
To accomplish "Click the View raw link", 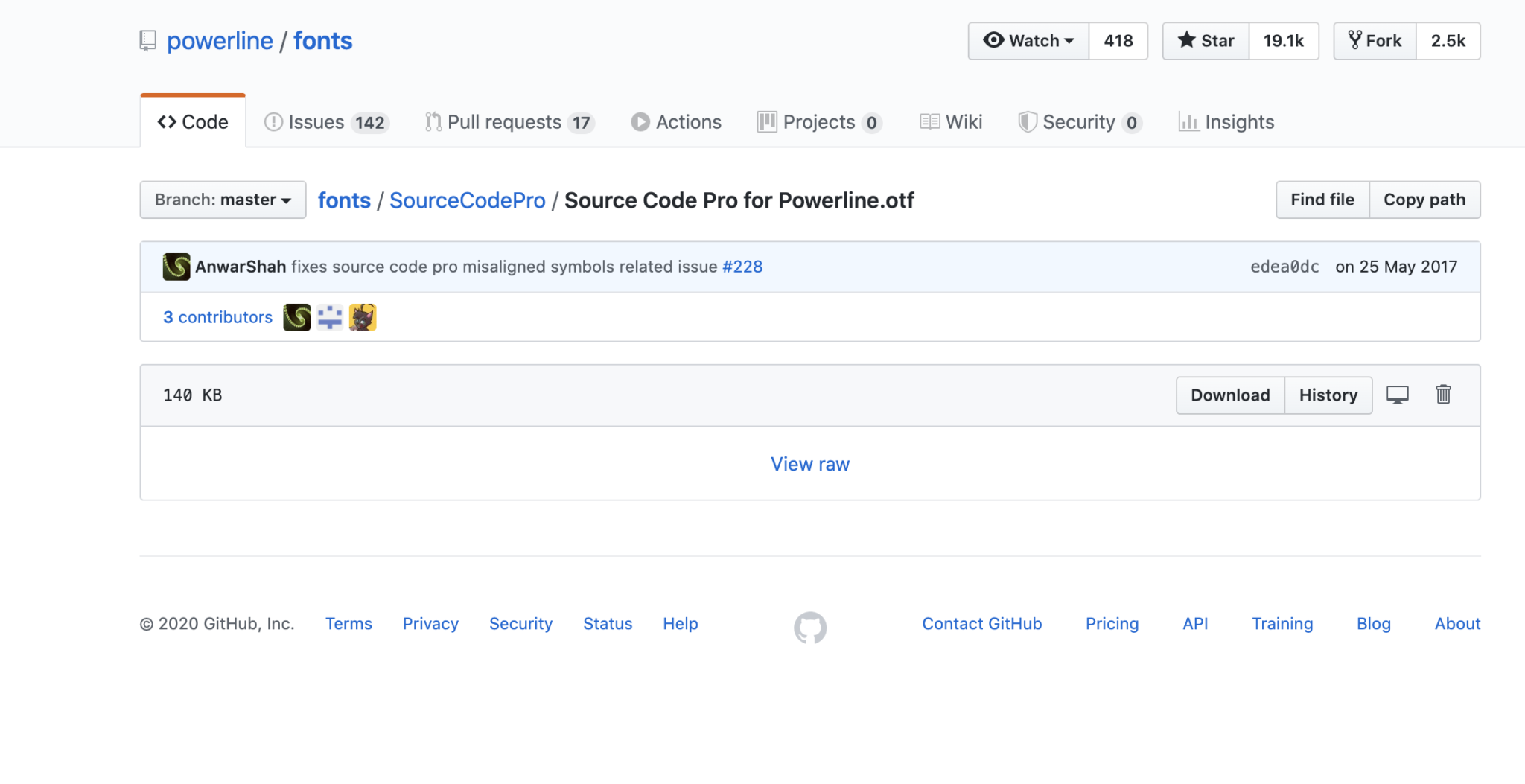I will pyautogui.click(x=810, y=464).
